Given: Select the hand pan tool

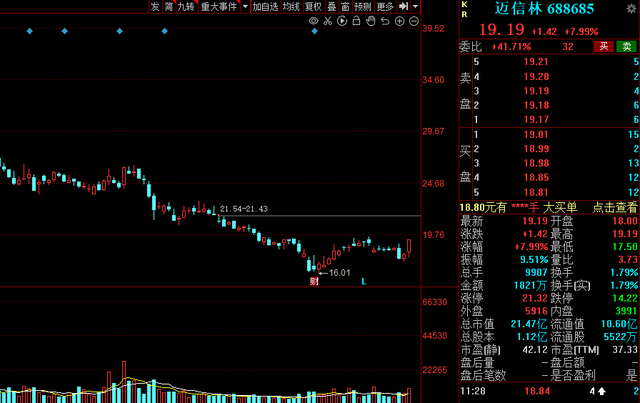Looking at the screenshot, I should tap(371, 21).
